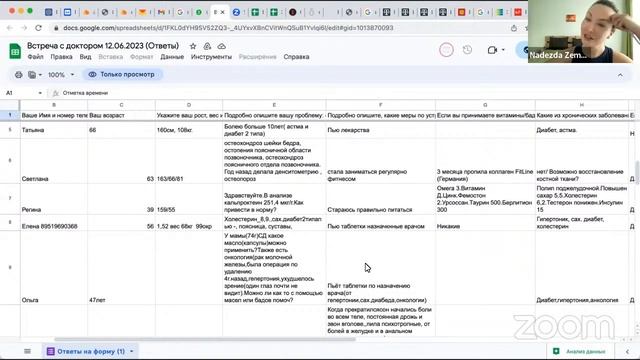This screenshot has height=360, width=640.
Task: Select the cell '47лет'
Action: 121,268
